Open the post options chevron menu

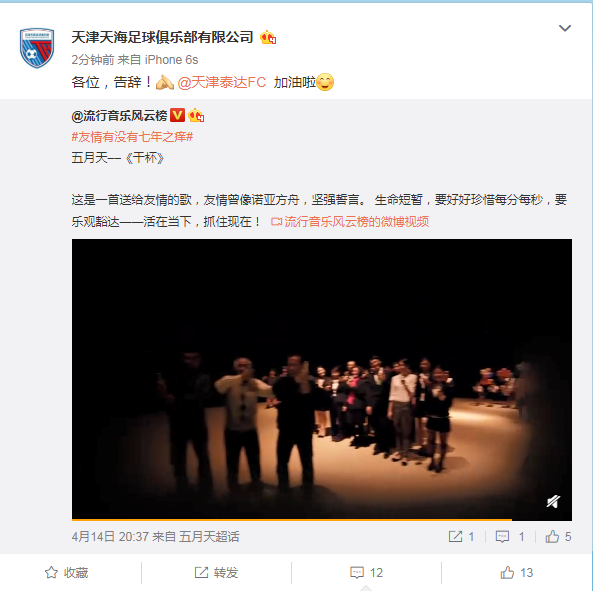click(x=565, y=28)
